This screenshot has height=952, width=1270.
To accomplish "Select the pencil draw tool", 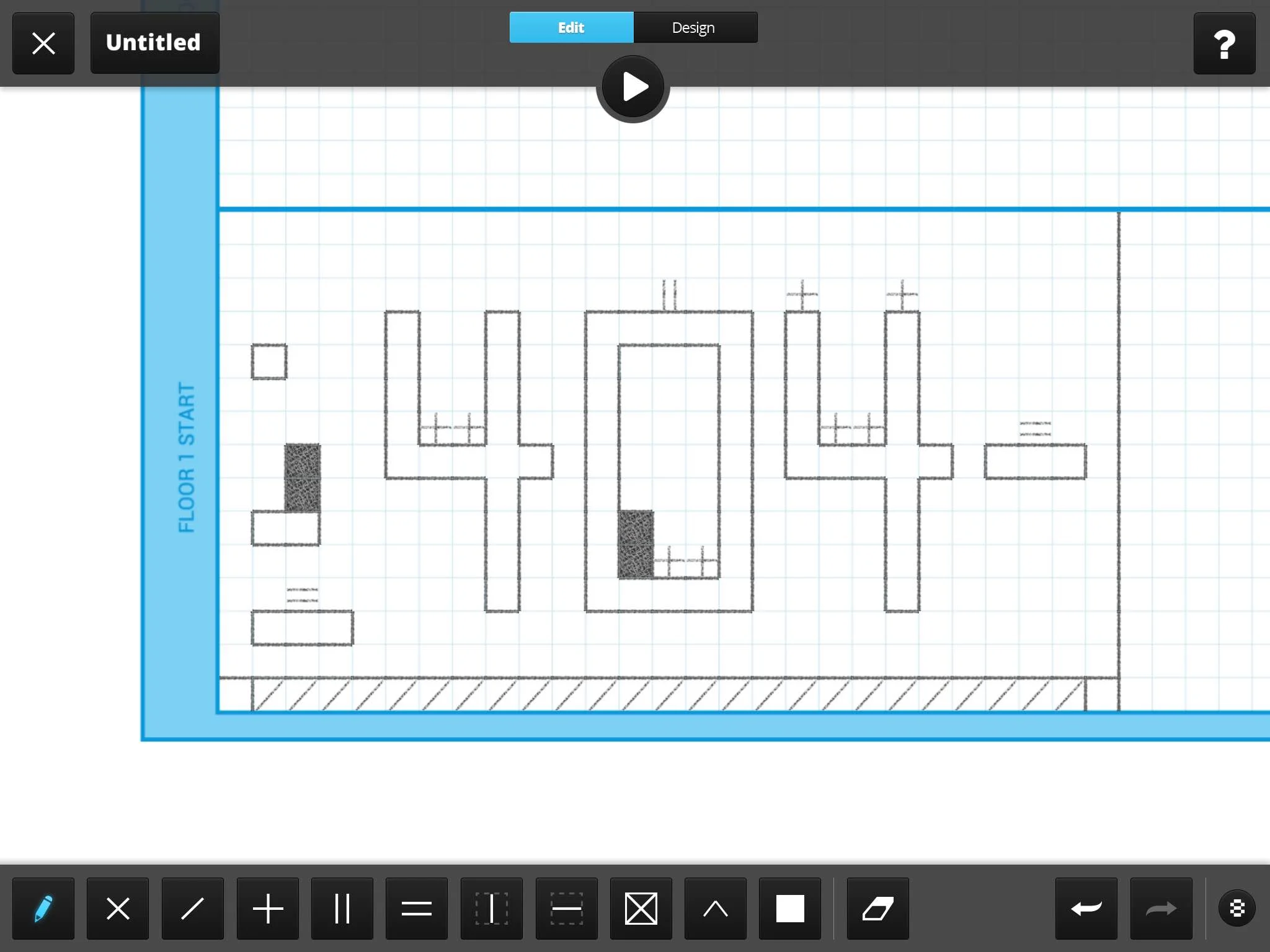I will (43, 909).
